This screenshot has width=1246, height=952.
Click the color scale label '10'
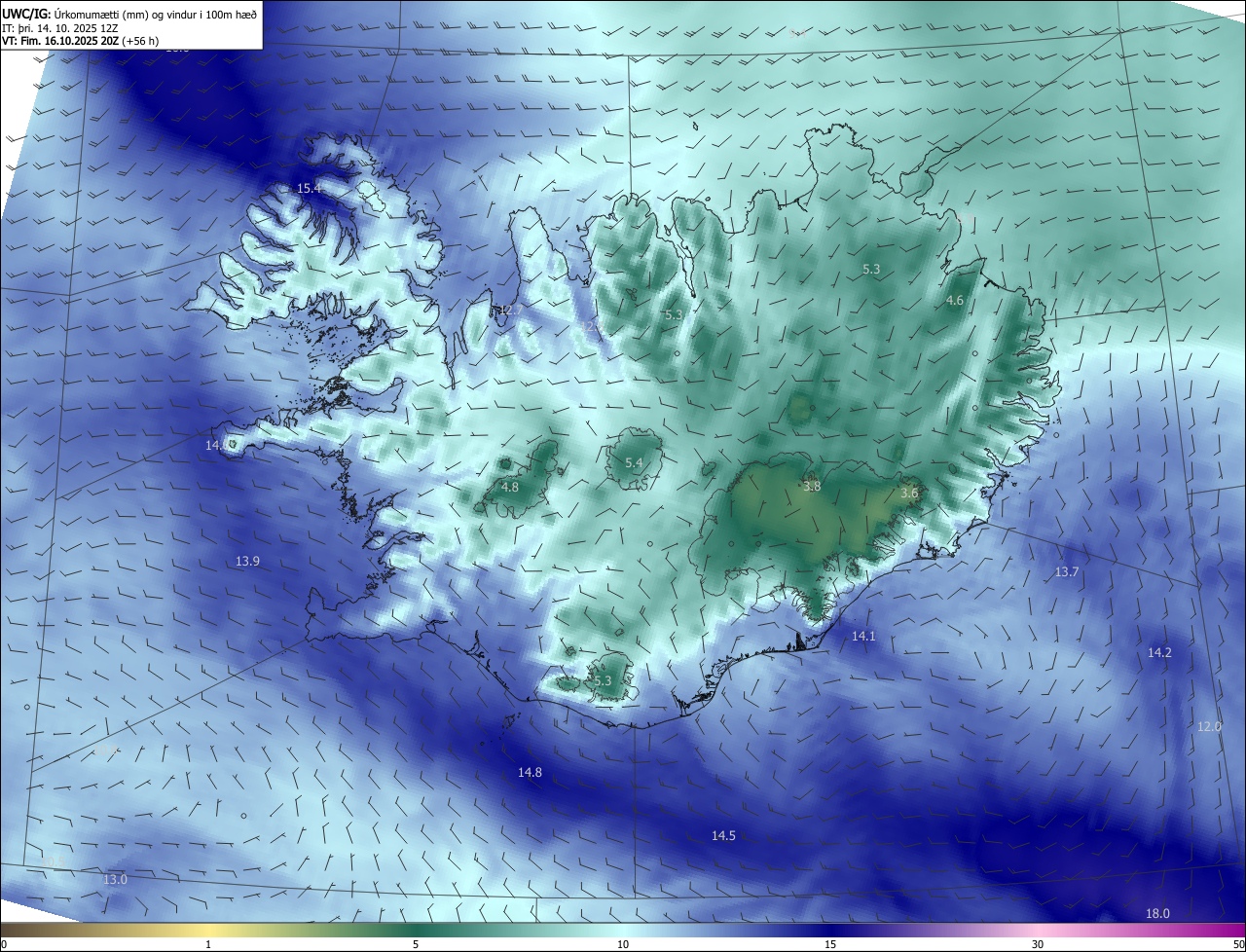pos(623,944)
